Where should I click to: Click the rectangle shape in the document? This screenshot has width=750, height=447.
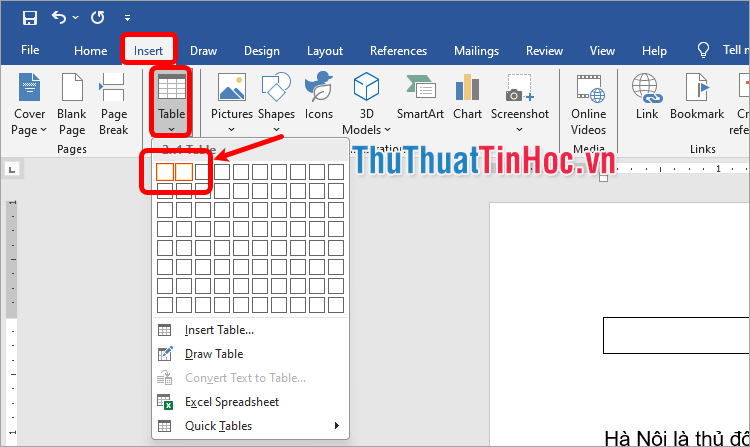[x=676, y=335]
